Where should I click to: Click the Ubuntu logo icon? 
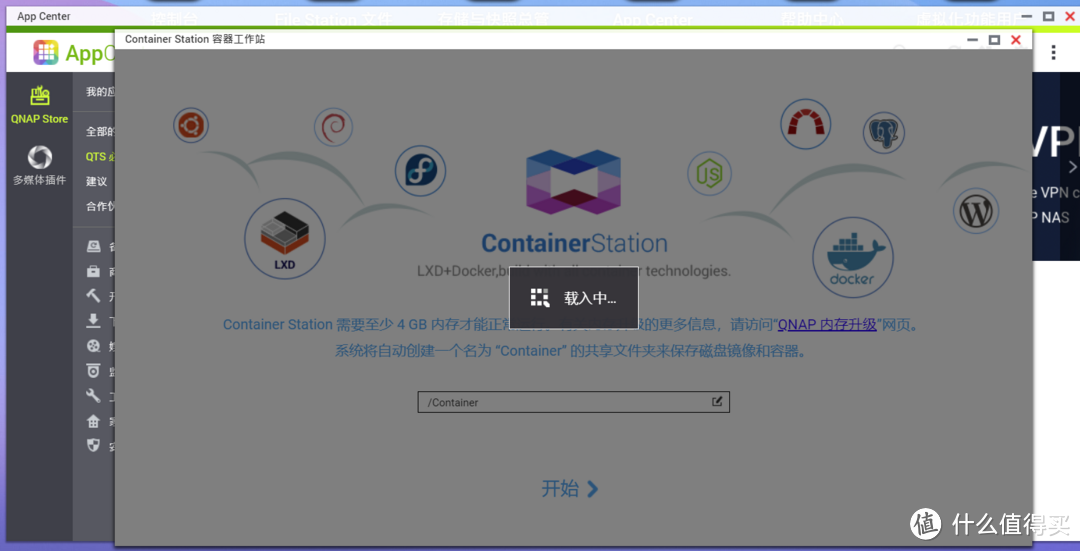click(x=191, y=125)
